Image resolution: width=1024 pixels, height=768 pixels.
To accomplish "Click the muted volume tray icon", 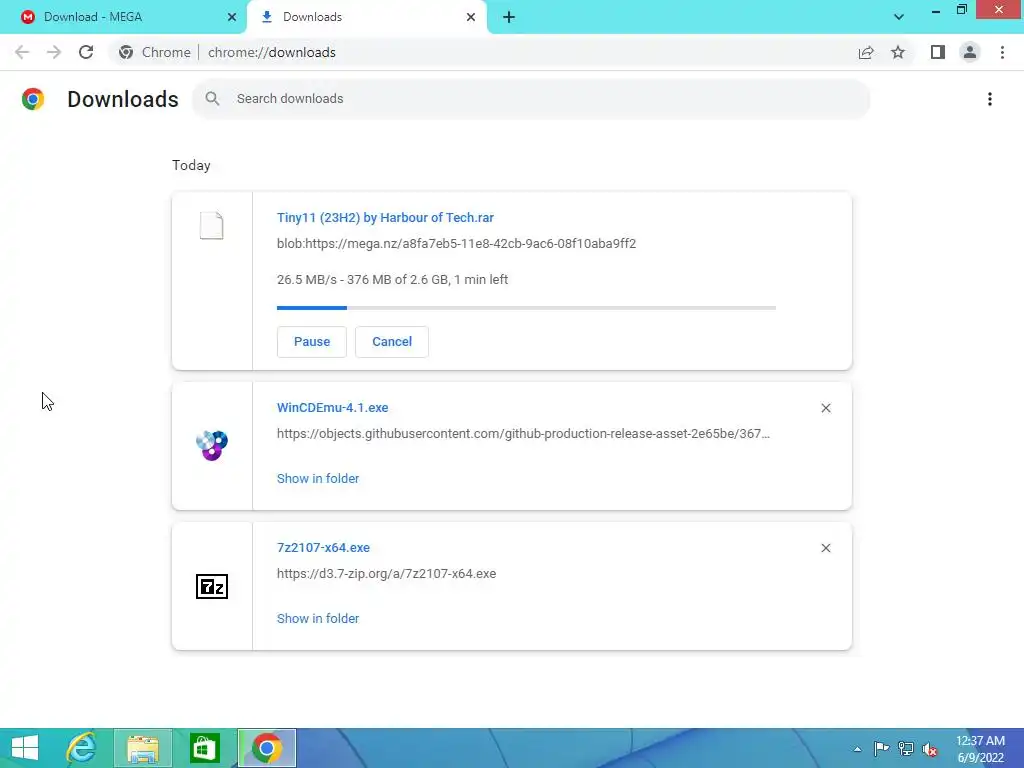I will point(930,749).
